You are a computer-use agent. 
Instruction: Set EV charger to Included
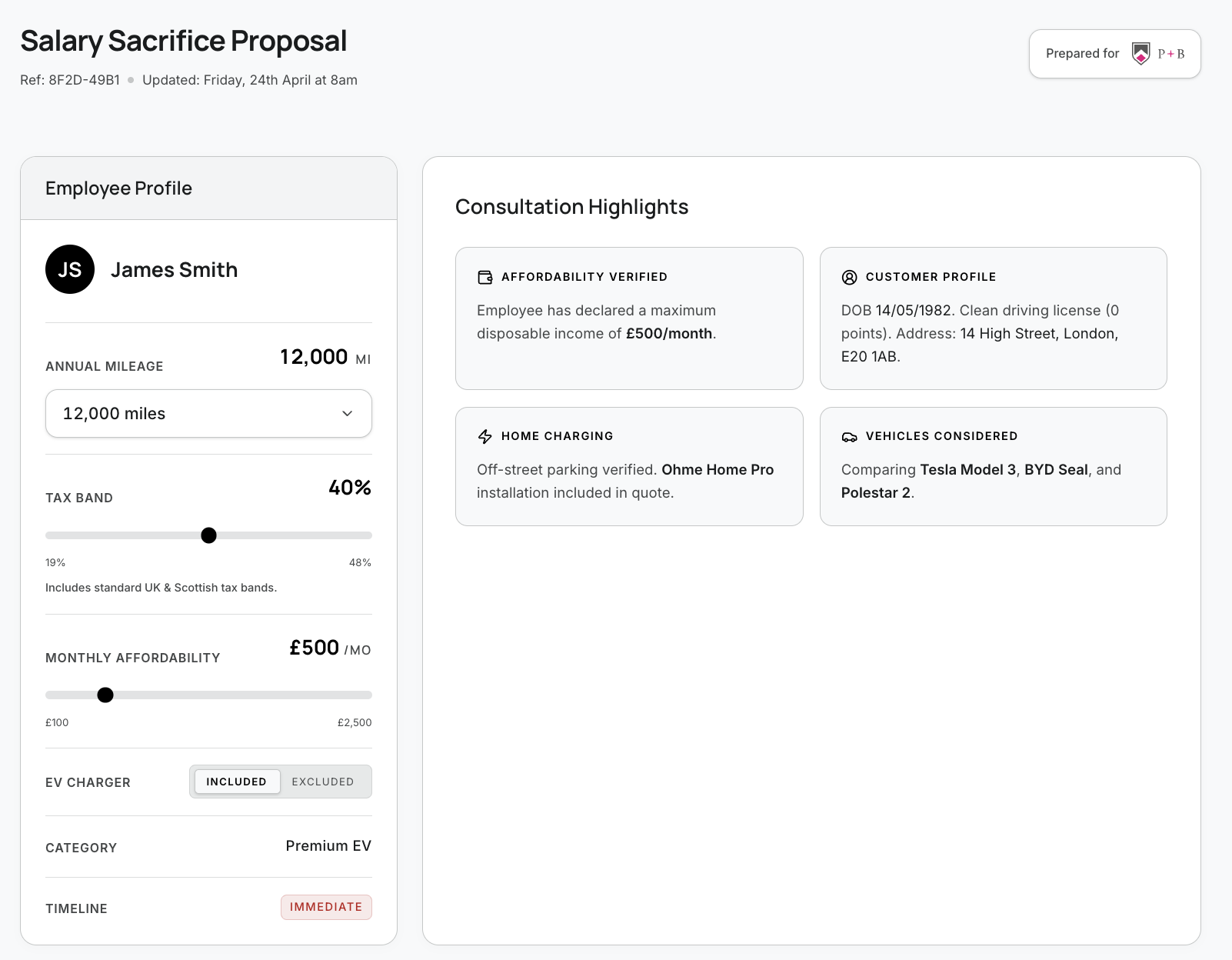point(236,782)
